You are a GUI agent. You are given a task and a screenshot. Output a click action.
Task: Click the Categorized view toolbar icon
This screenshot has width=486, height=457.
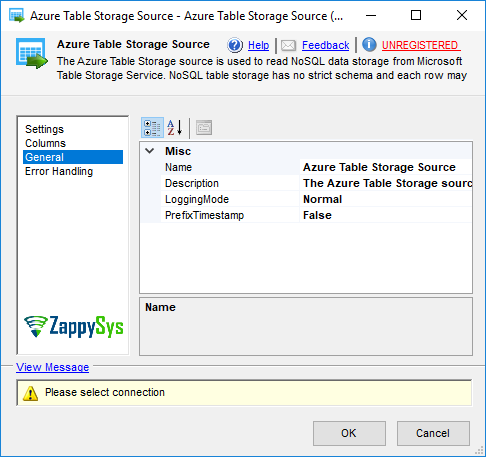(152, 128)
